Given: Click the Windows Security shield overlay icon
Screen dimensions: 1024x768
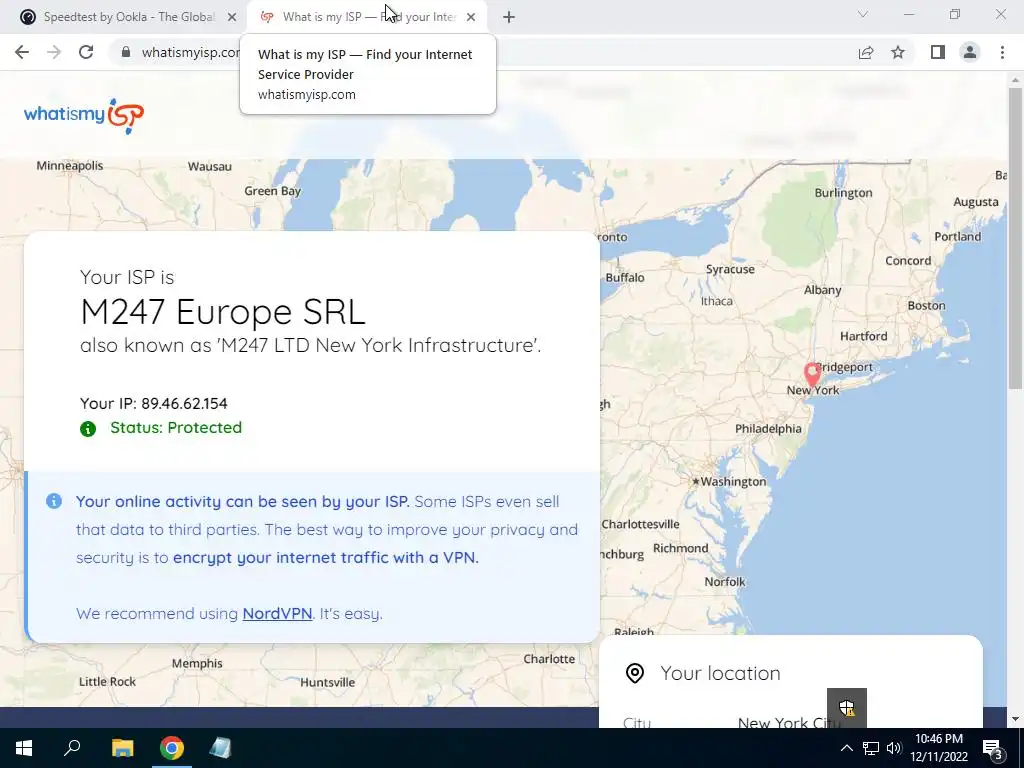Looking at the screenshot, I should 846,707.
